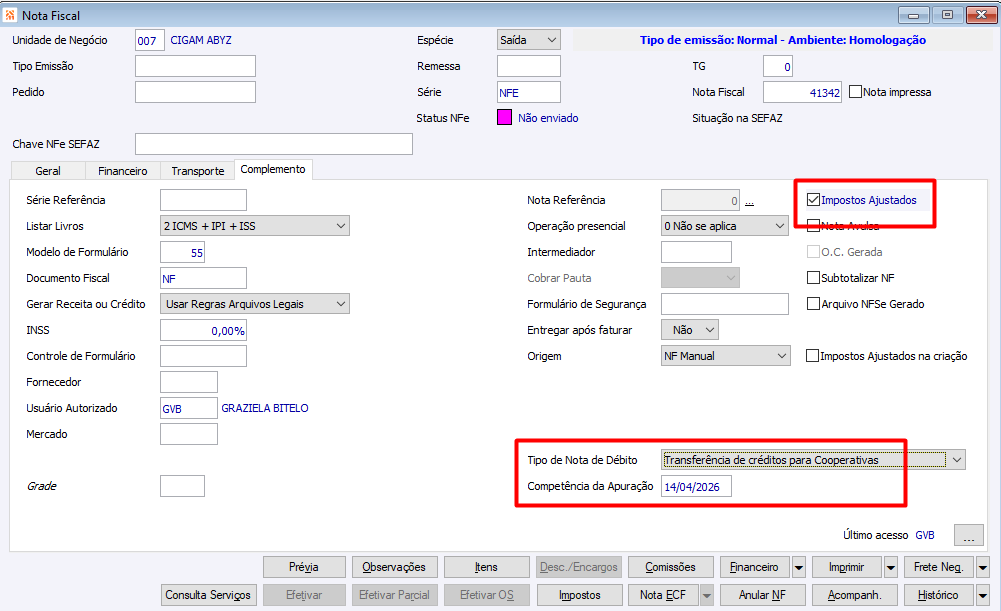Click the ellipsis button beside Último acesso
Screen dimensions: 1001x611
coord(968,535)
